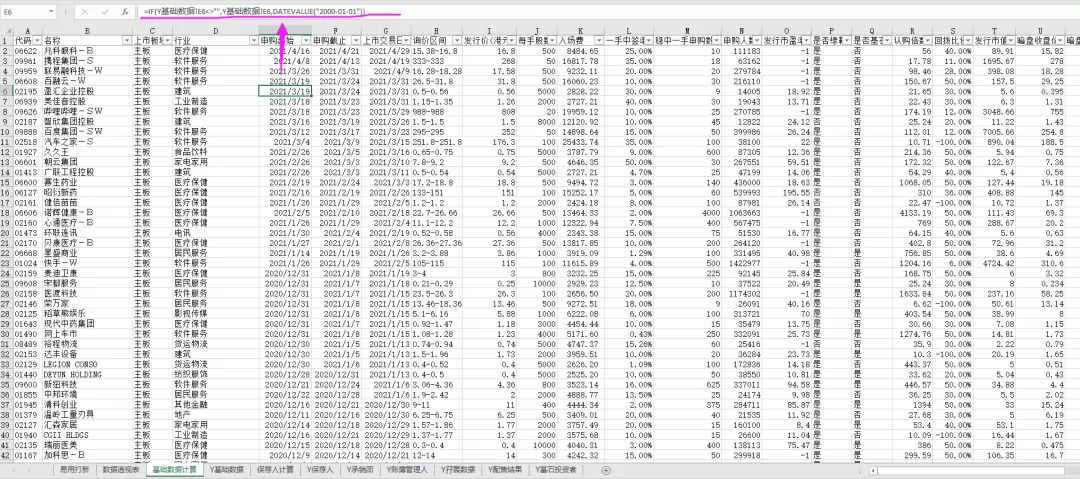Click the Select All corner triangle
Viewport: 1080px width, 479px height.
[x=7, y=30]
